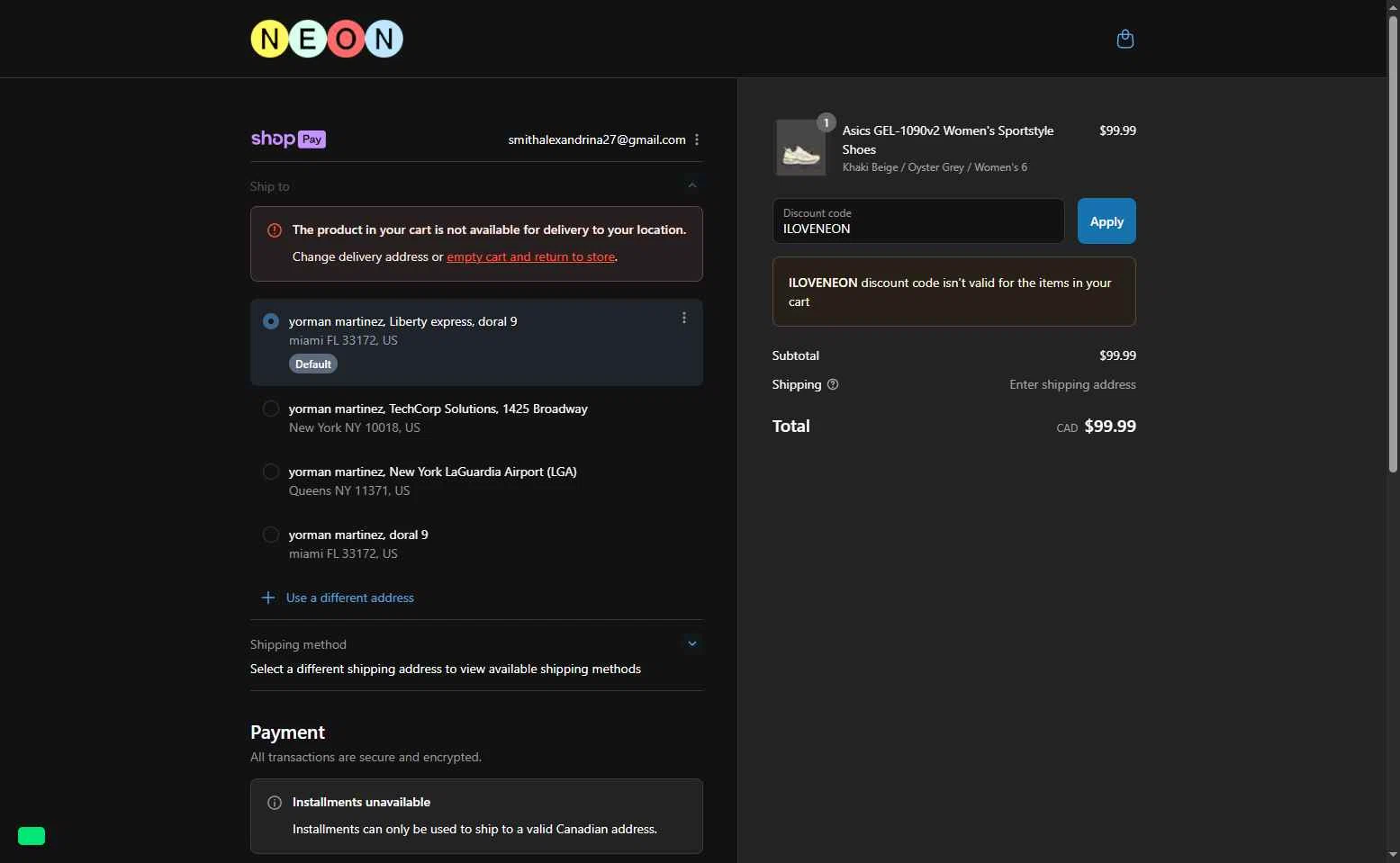The height and width of the screenshot is (863, 1400).
Task: Click the product name Asics GEL-1090v2
Action: point(948,139)
